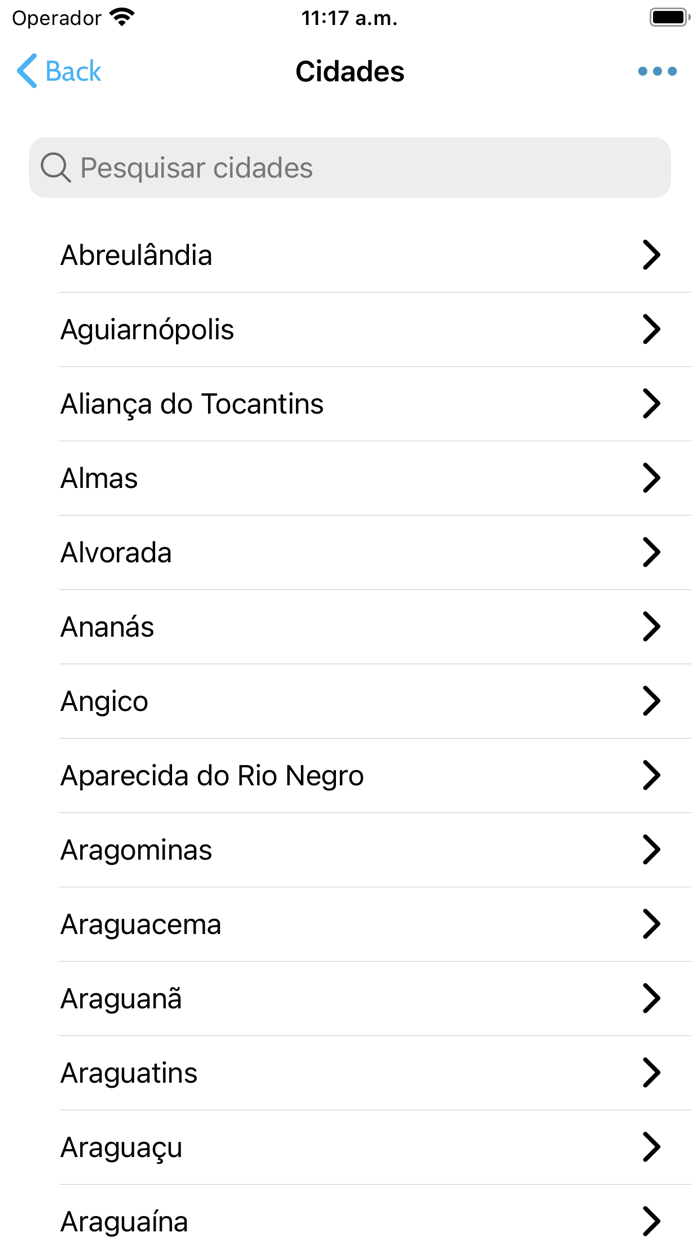Tap the Pesquisar cidades search field
The width and height of the screenshot is (700, 1244).
click(x=349, y=167)
